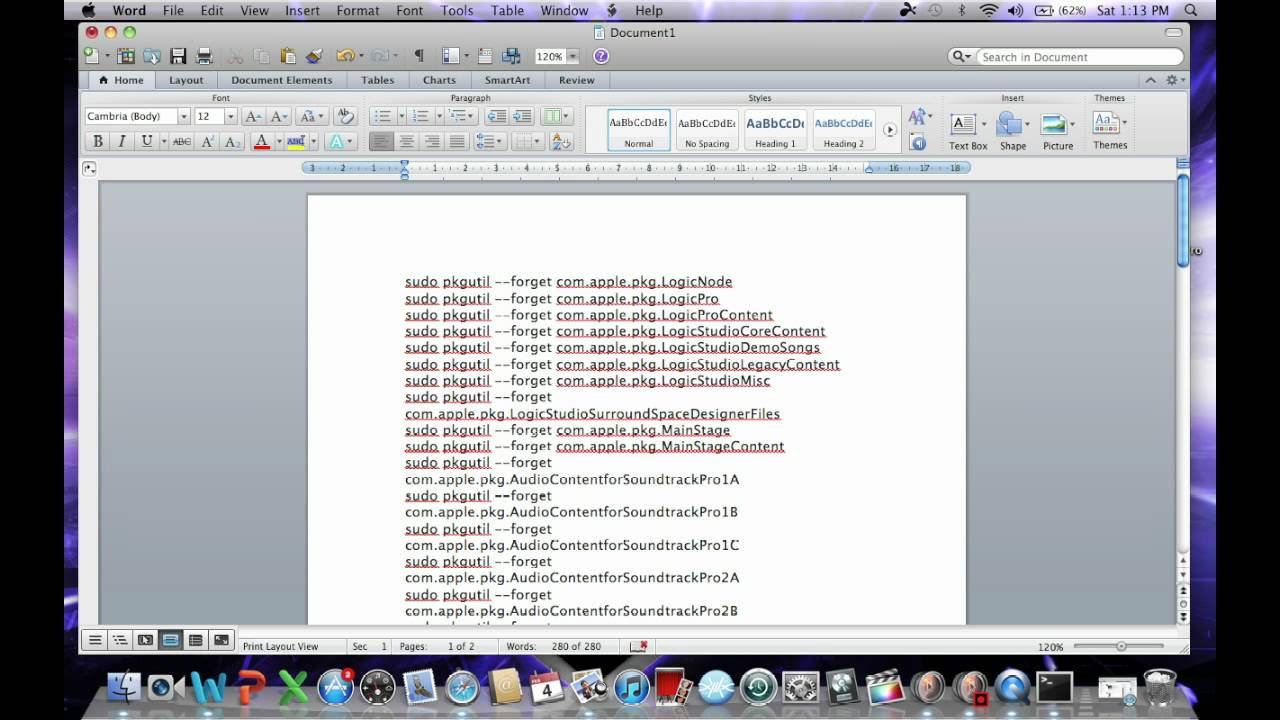Click the Print icon in toolbar

pyautogui.click(x=204, y=56)
